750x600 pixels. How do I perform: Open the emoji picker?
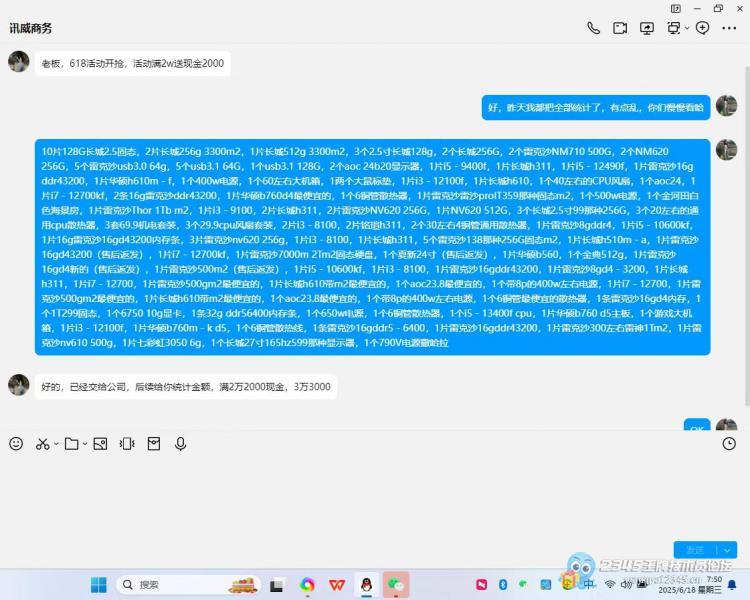[16, 444]
